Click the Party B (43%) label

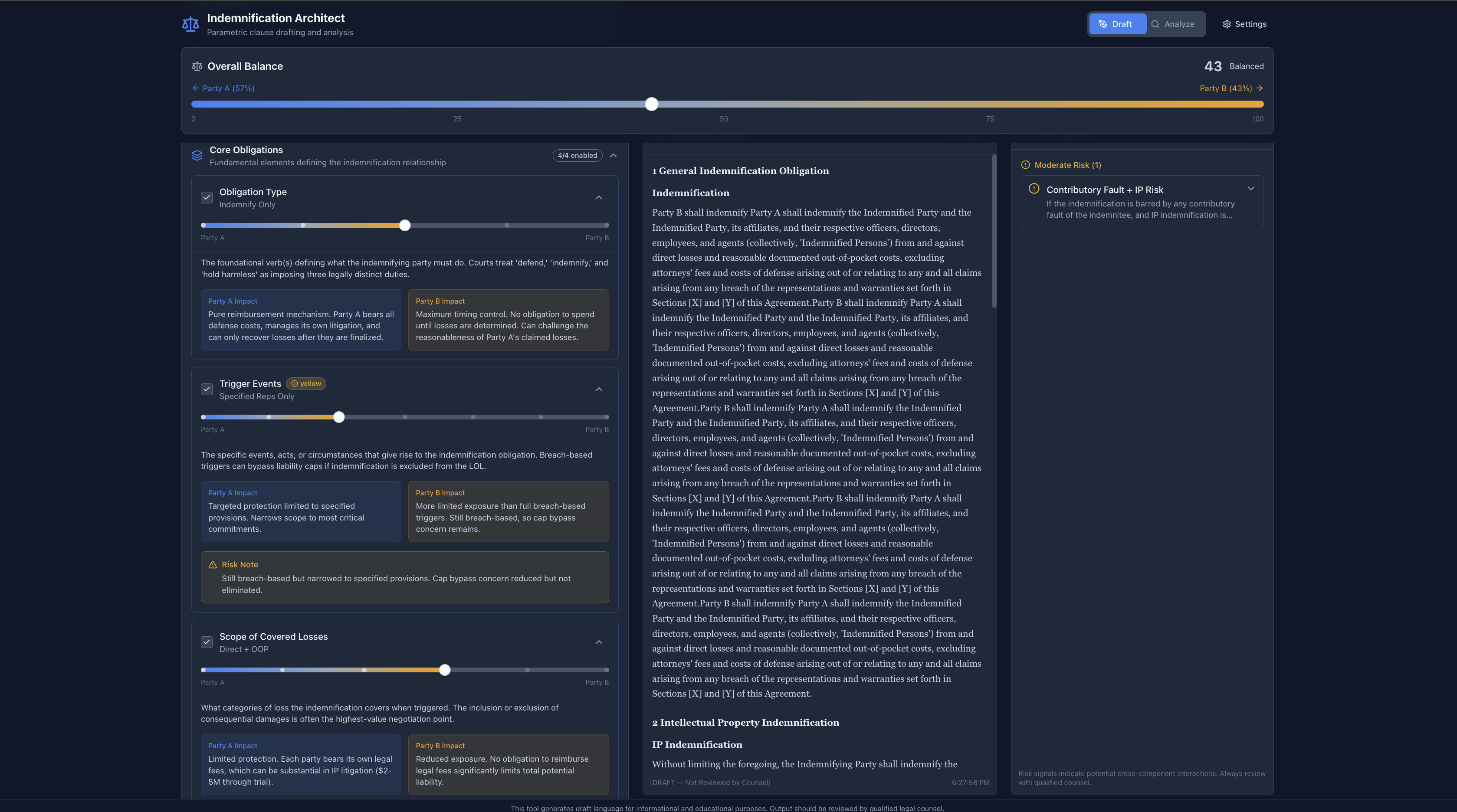[1226, 88]
